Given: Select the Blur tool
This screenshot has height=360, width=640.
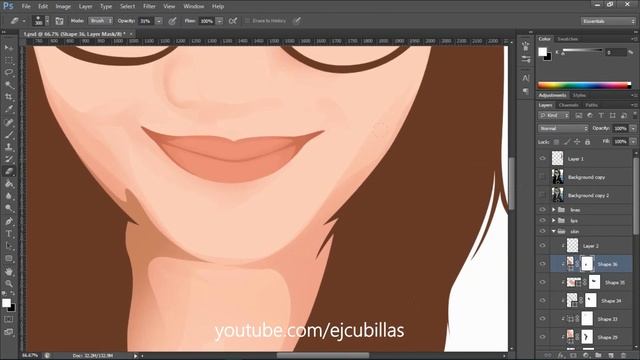Looking at the screenshot, I should tap(9, 196).
